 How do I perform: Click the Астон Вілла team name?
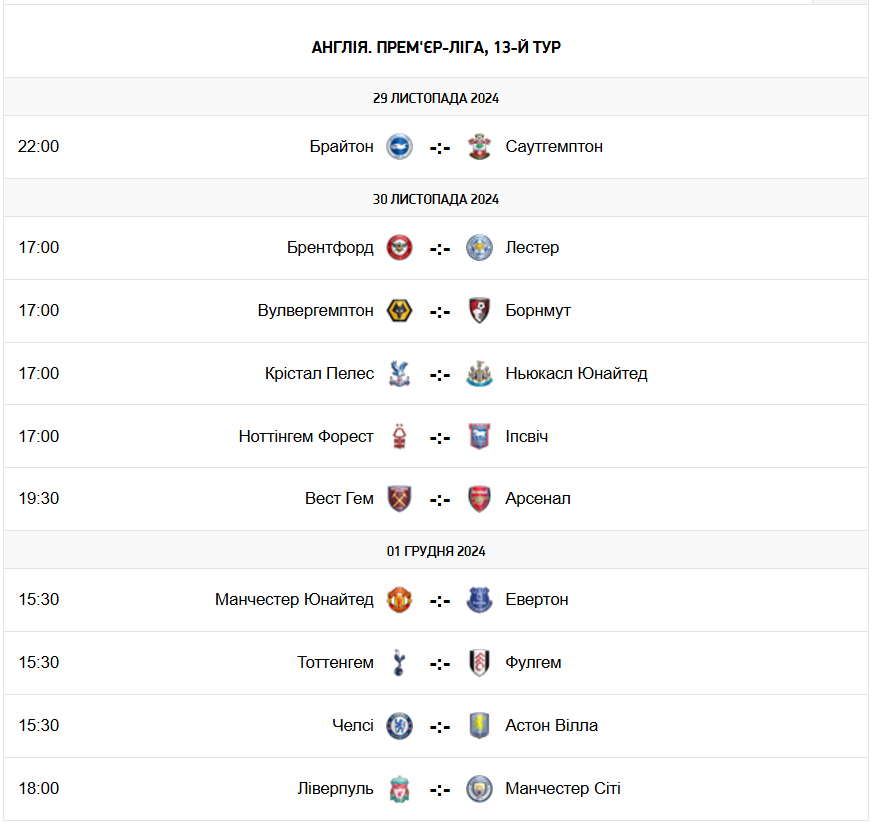552,725
